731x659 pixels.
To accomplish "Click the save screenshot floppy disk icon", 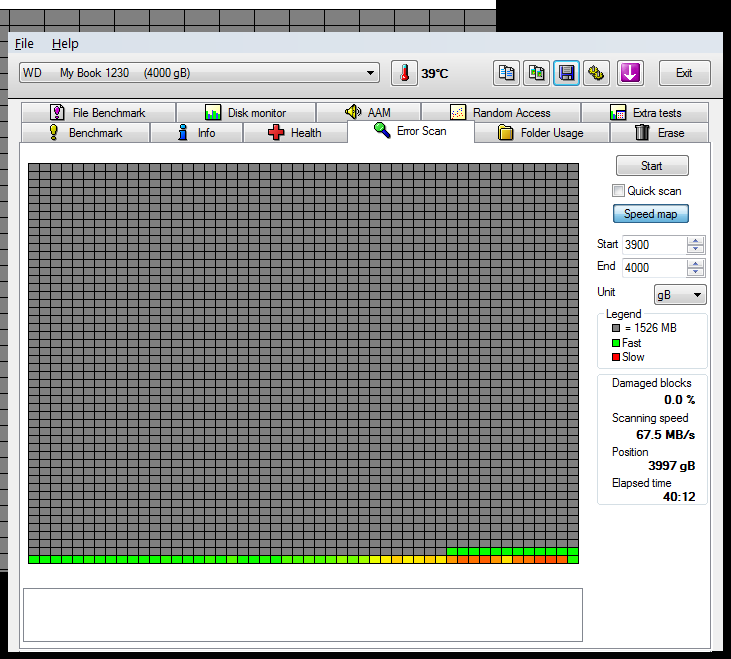I will [x=566, y=73].
